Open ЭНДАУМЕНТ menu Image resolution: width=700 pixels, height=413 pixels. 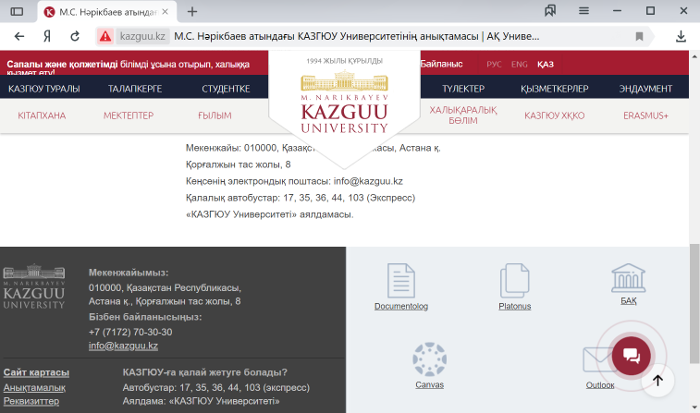click(x=646, y=89)
